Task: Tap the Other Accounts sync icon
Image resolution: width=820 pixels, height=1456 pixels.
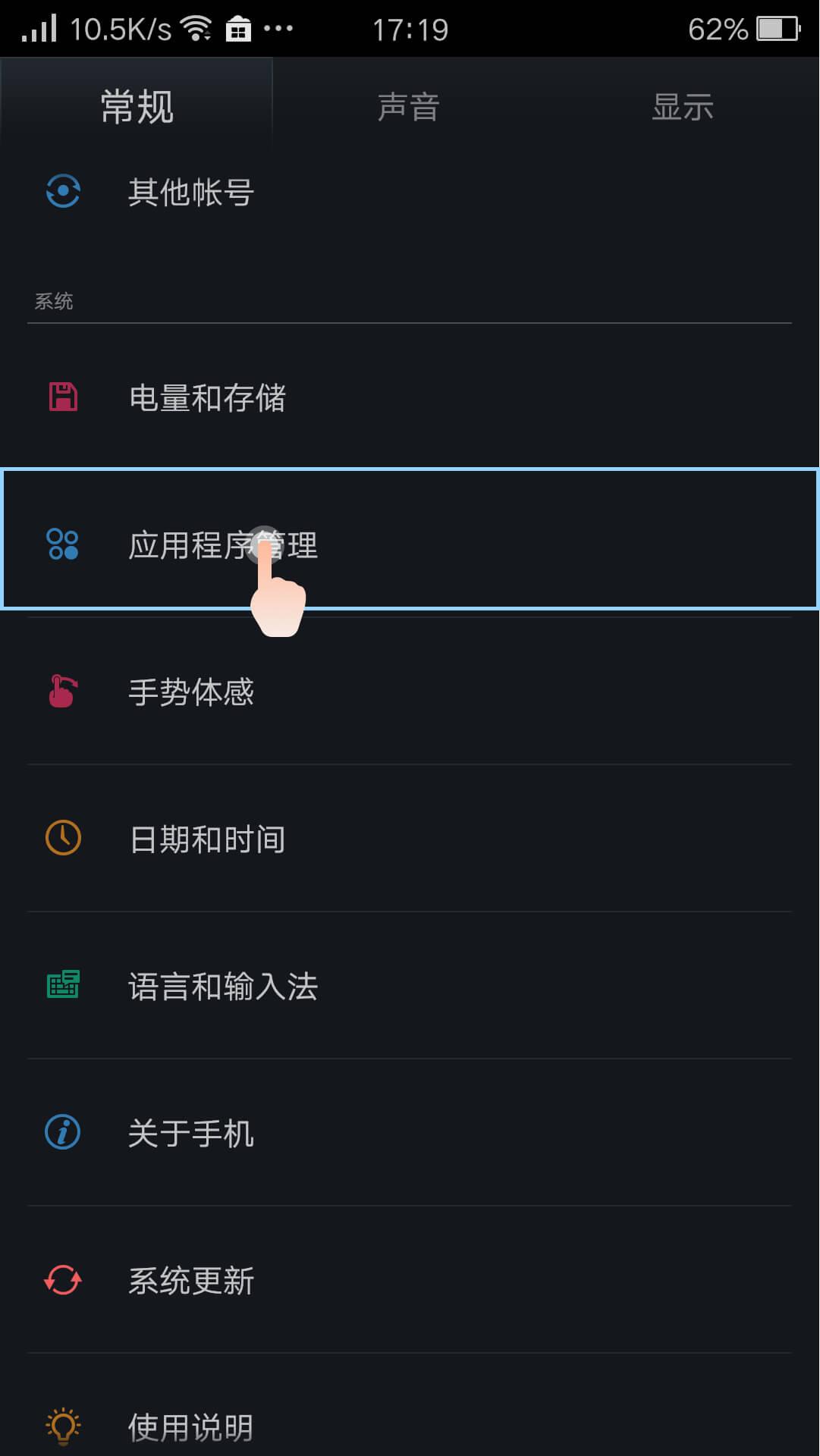Action: point(63,192)
